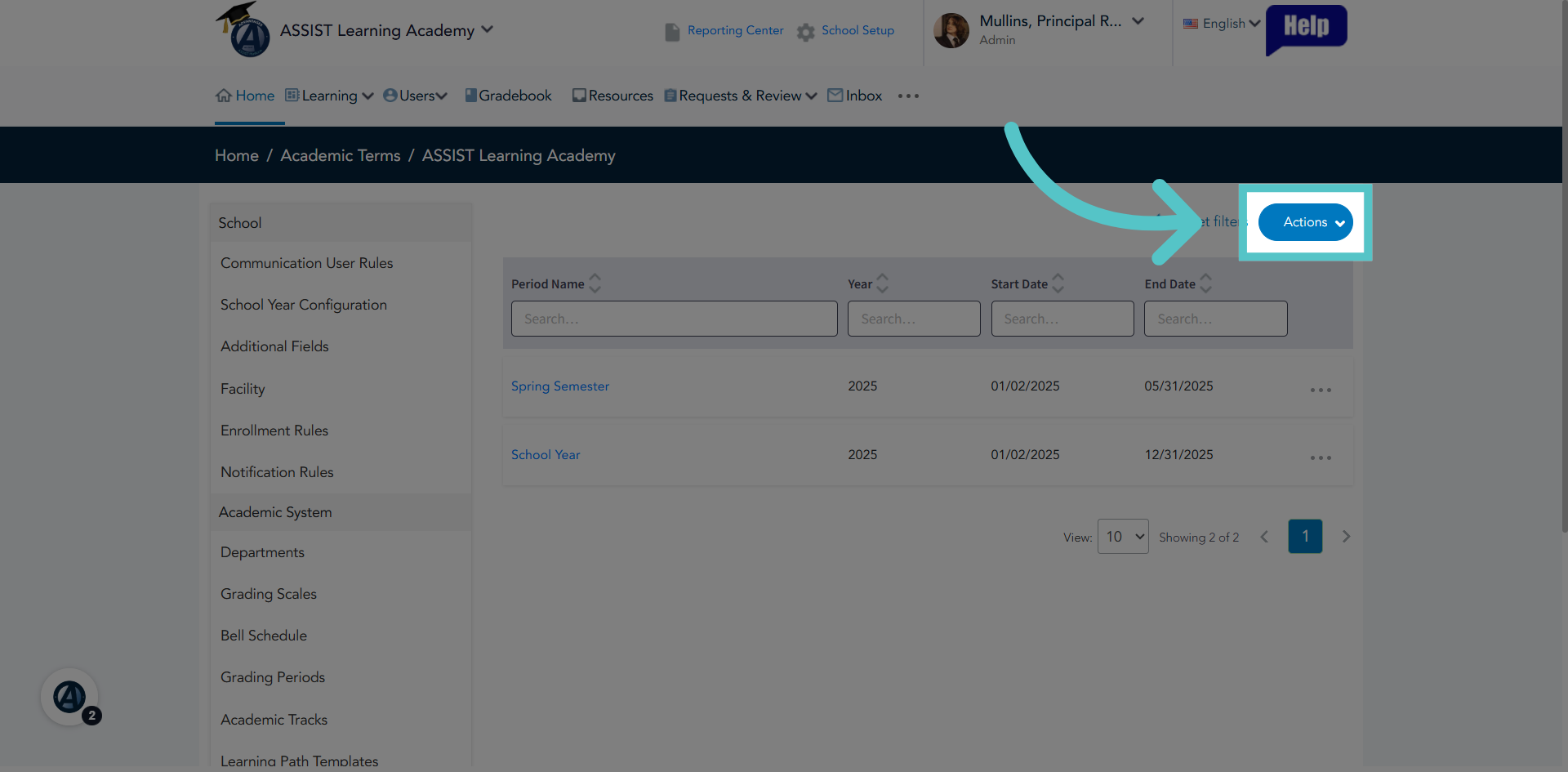Sort table by Start Date

pyautogui.click(x=1058, y=283)
